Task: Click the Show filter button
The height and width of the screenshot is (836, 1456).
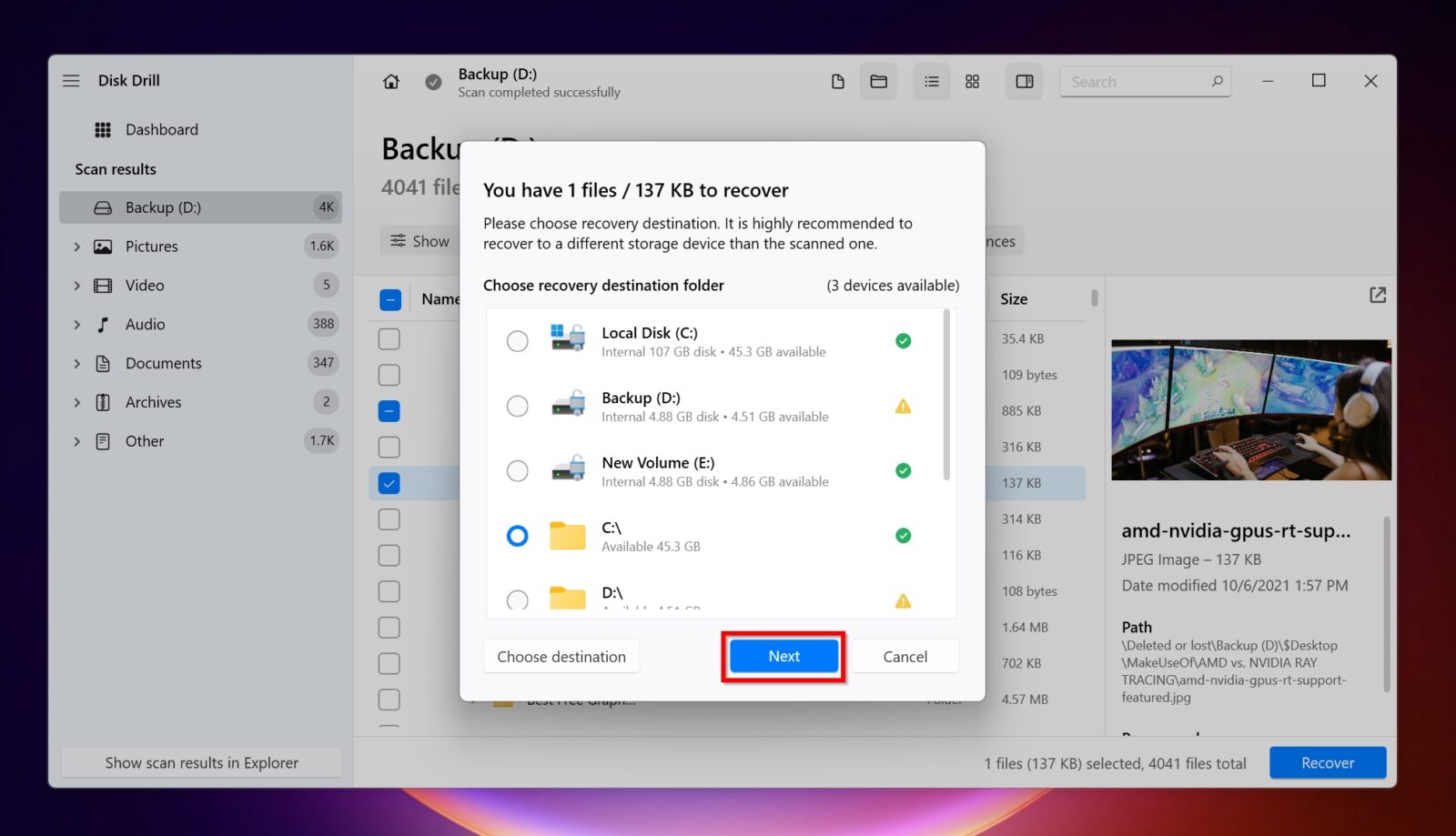Action: point(420,241)
